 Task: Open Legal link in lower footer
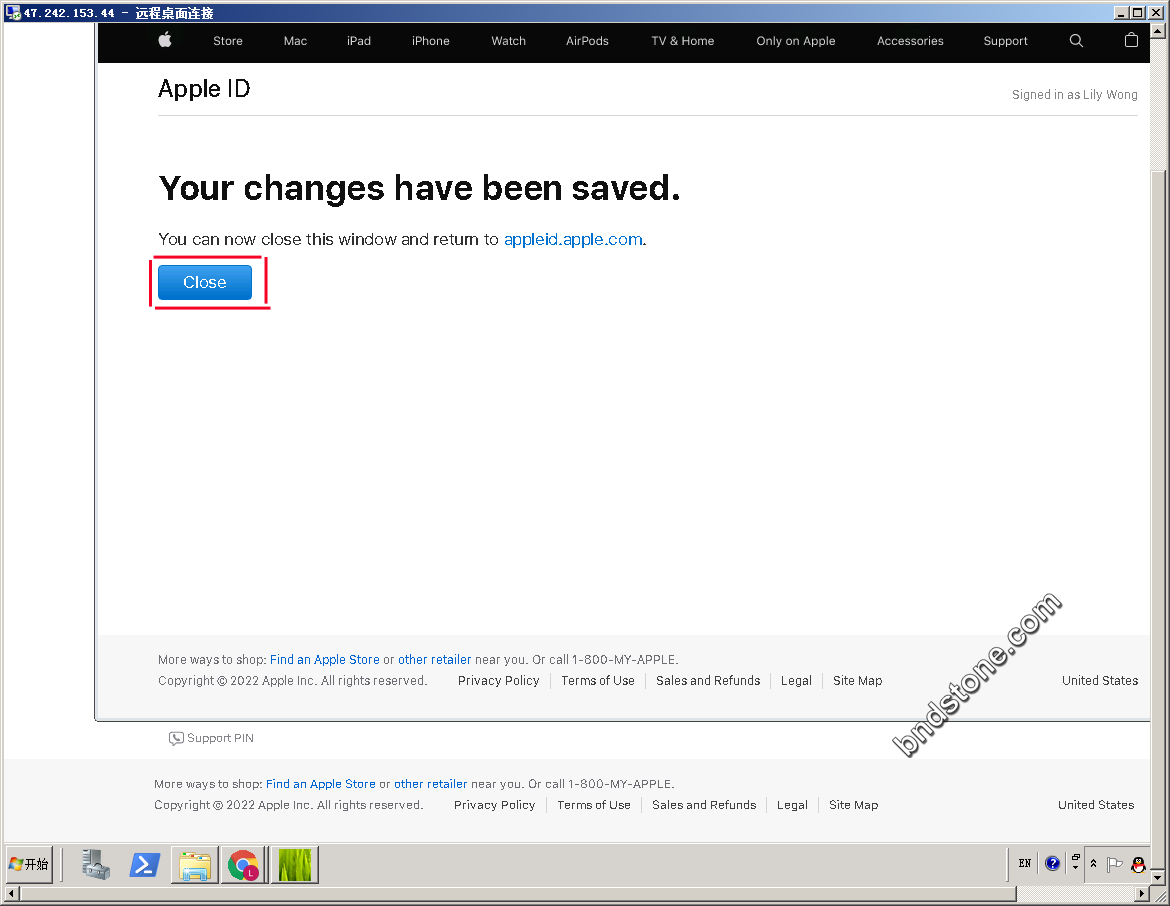792,805
